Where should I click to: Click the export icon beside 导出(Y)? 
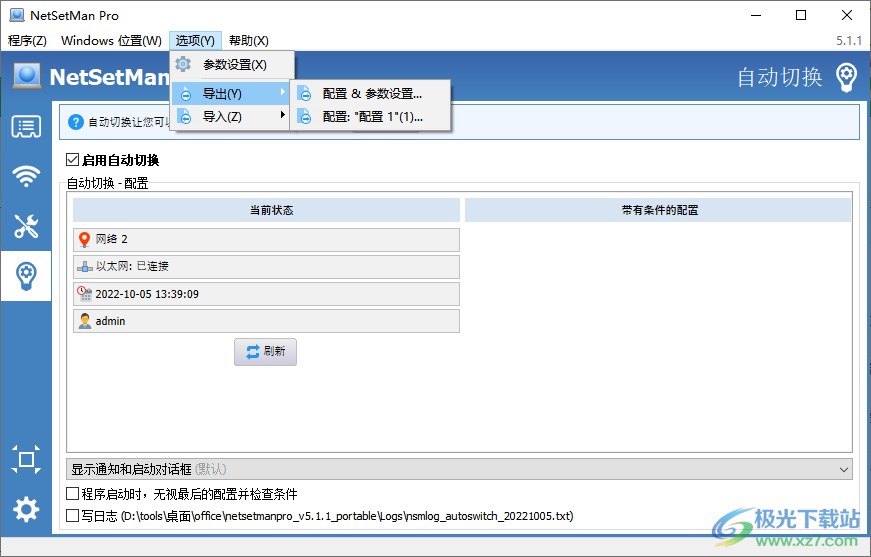coord(186,94)
